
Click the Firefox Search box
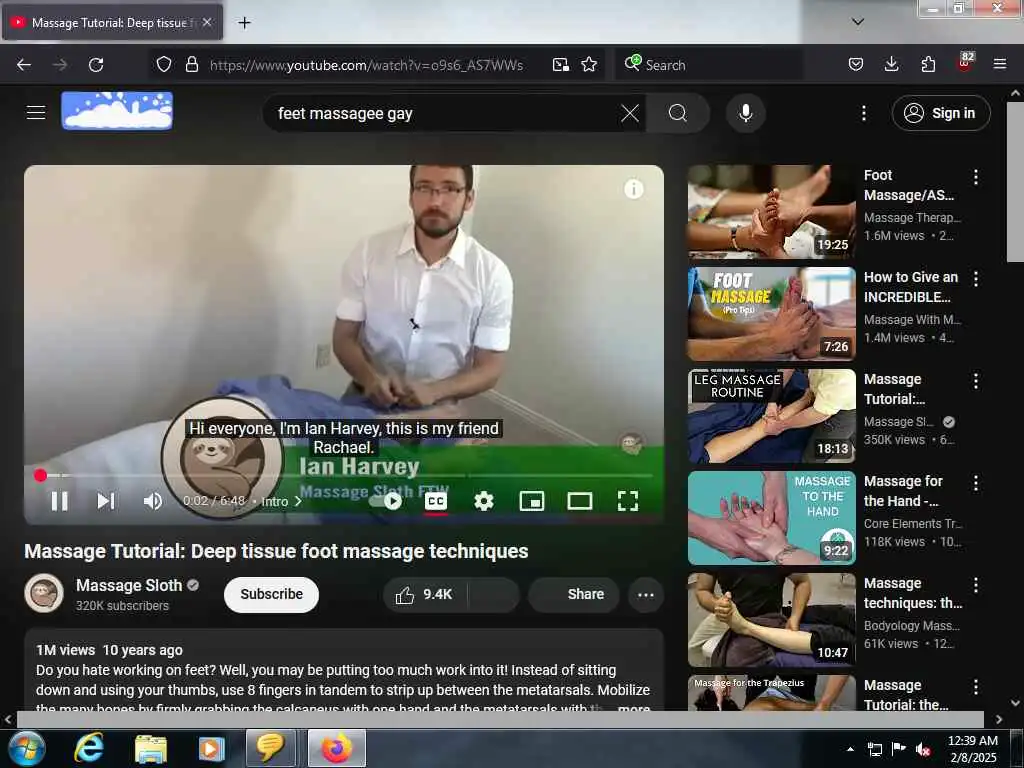[709, 65]
